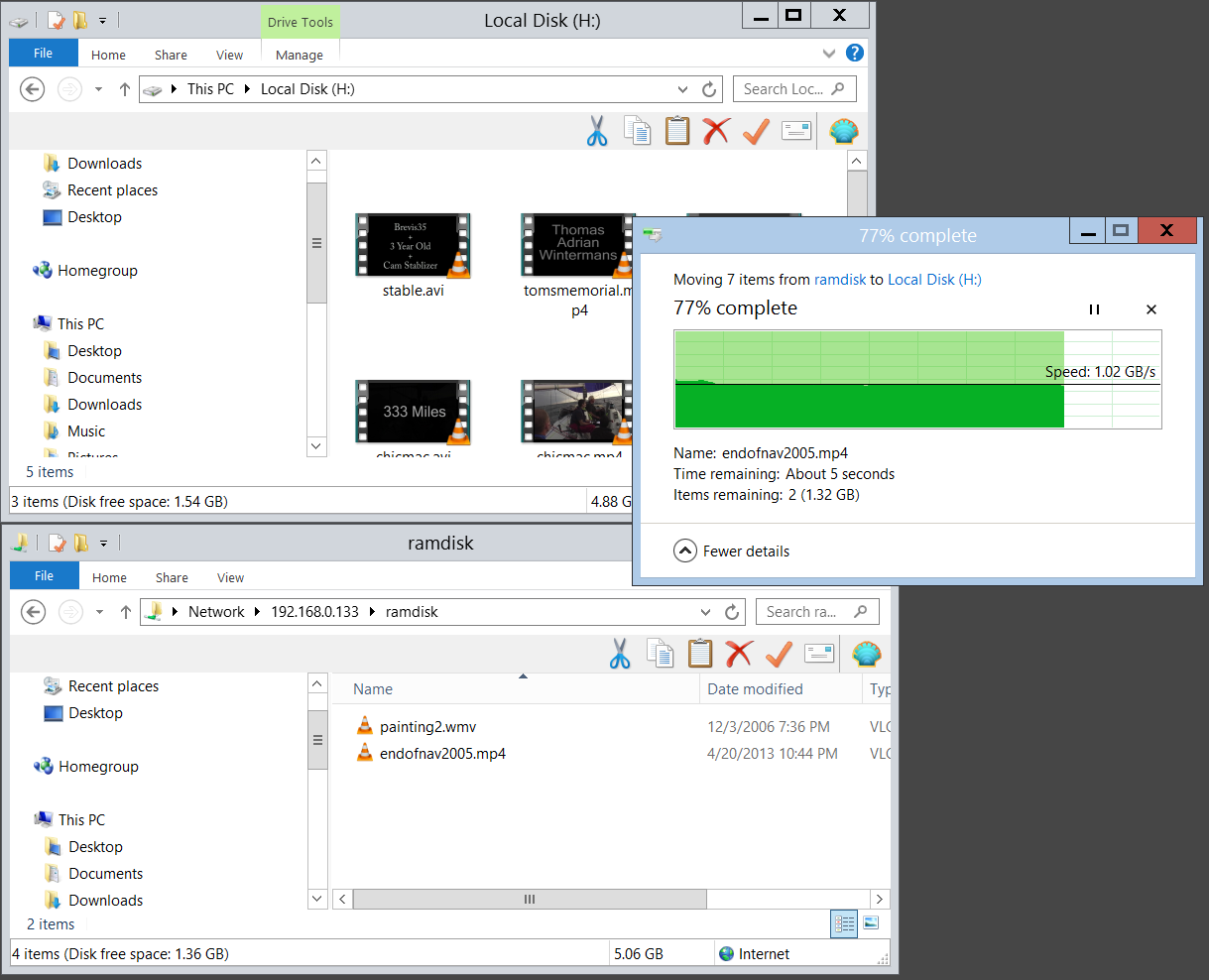Screen dimensions: 1209x980
Task: Expand the ribbon using the chevron near Help
Action: click(828, 54)
